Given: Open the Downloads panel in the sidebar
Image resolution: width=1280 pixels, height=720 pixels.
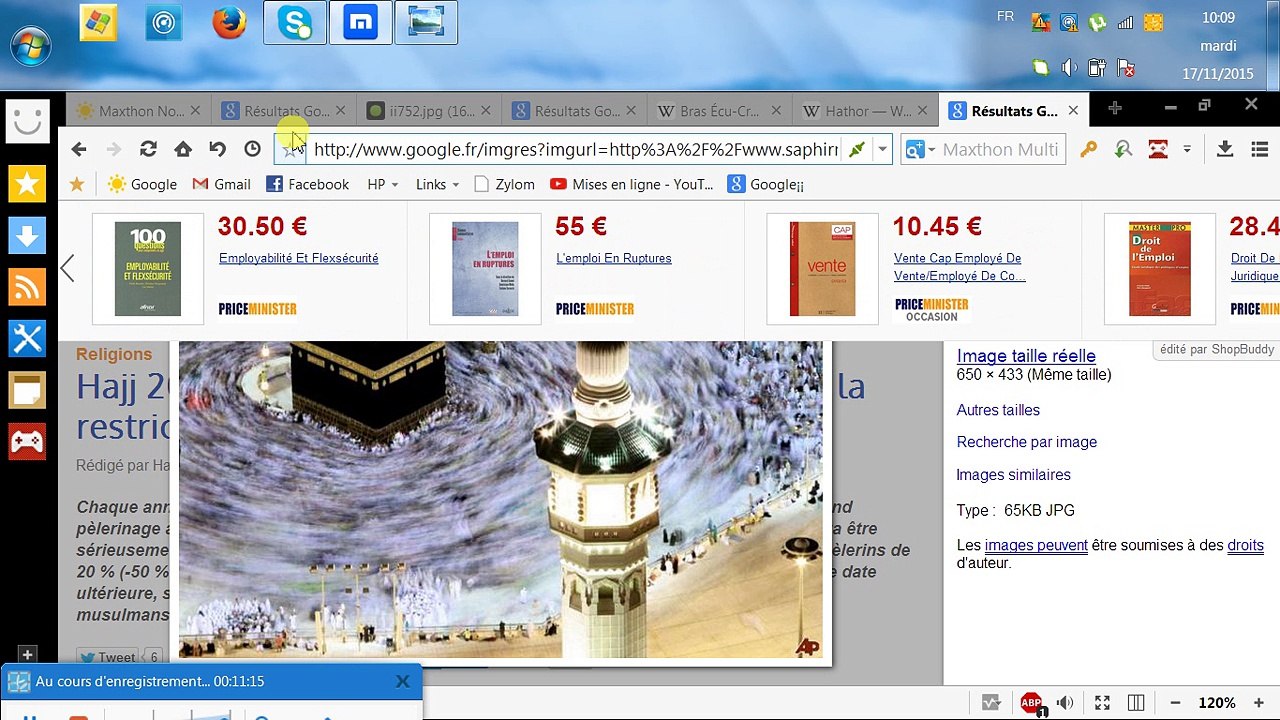Looking at the screenshot, I should click(27, 235).
